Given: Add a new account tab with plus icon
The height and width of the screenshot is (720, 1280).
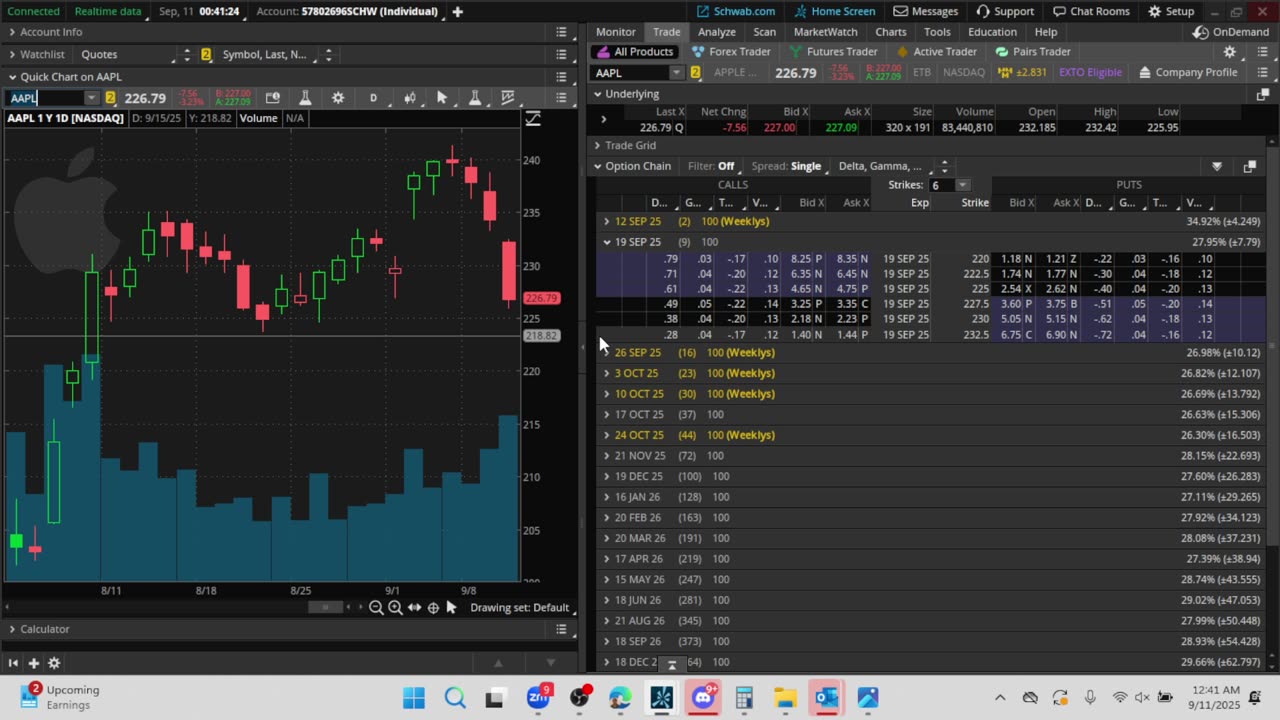Looking at the screenshot, I should pyautogui.click(x=457, y=12).
